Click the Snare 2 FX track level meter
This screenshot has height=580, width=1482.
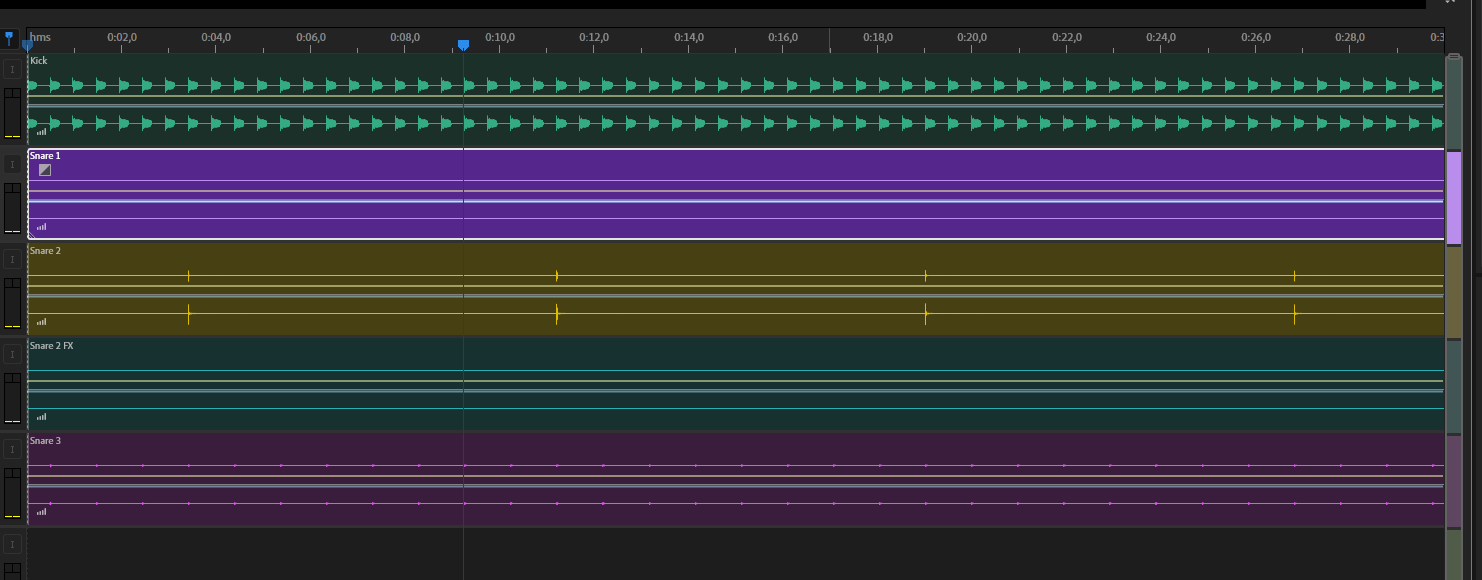point(12,397)
